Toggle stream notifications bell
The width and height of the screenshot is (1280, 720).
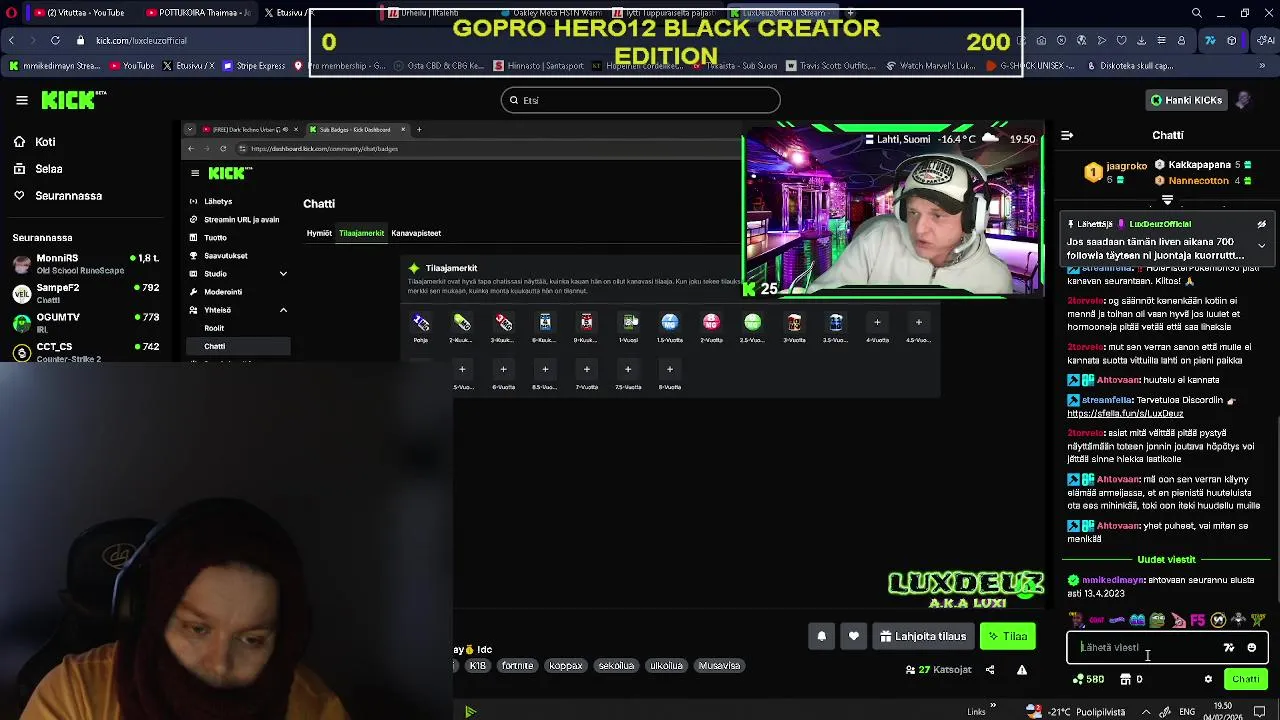pyautogui.click(x=822, y=636)
